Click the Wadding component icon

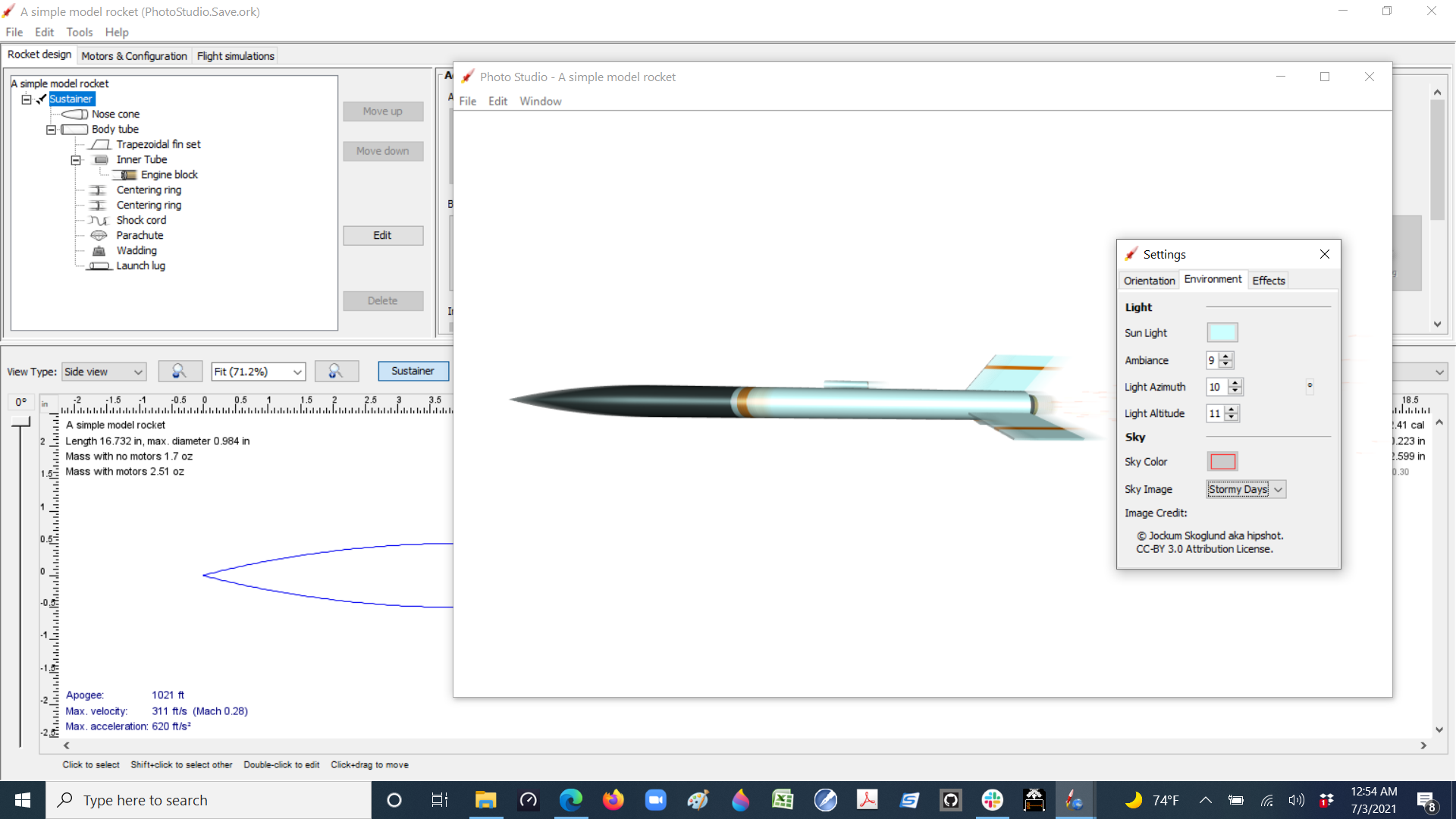click(99, 250)
